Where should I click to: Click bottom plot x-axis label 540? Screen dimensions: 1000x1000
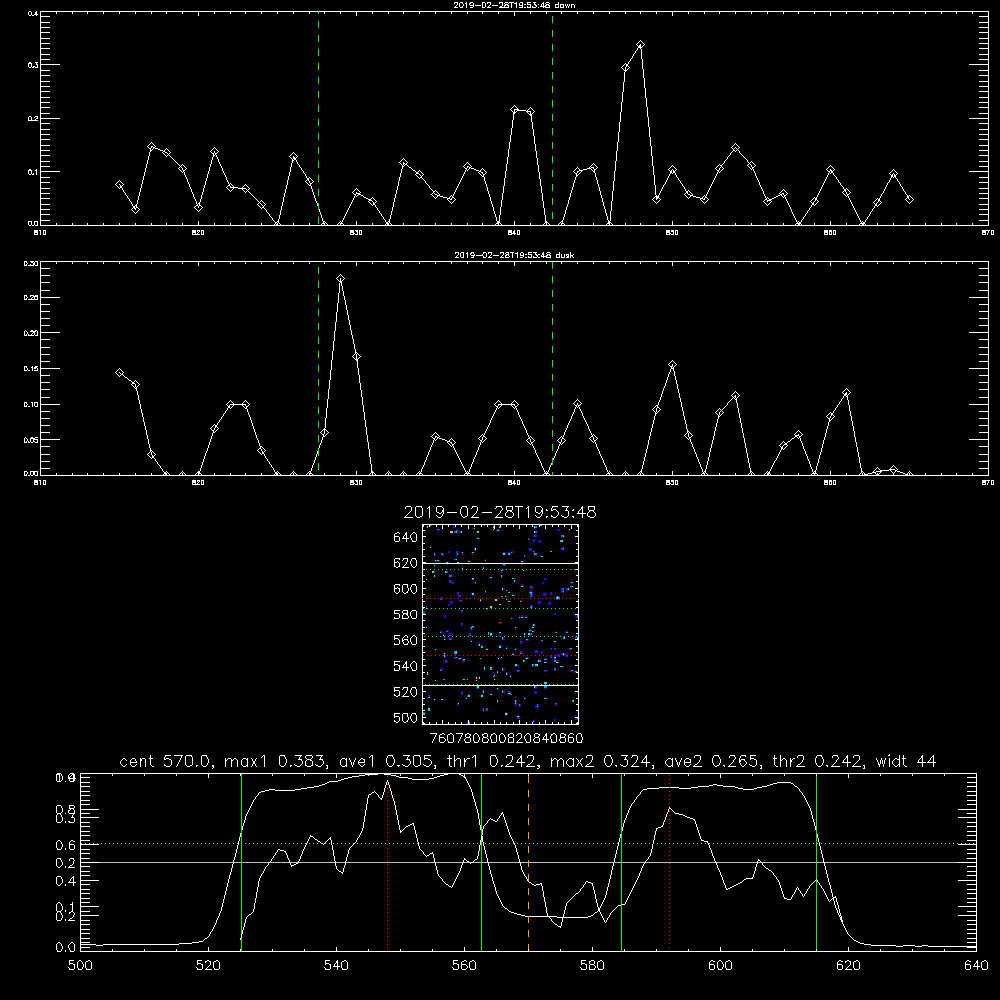point(336,966)
